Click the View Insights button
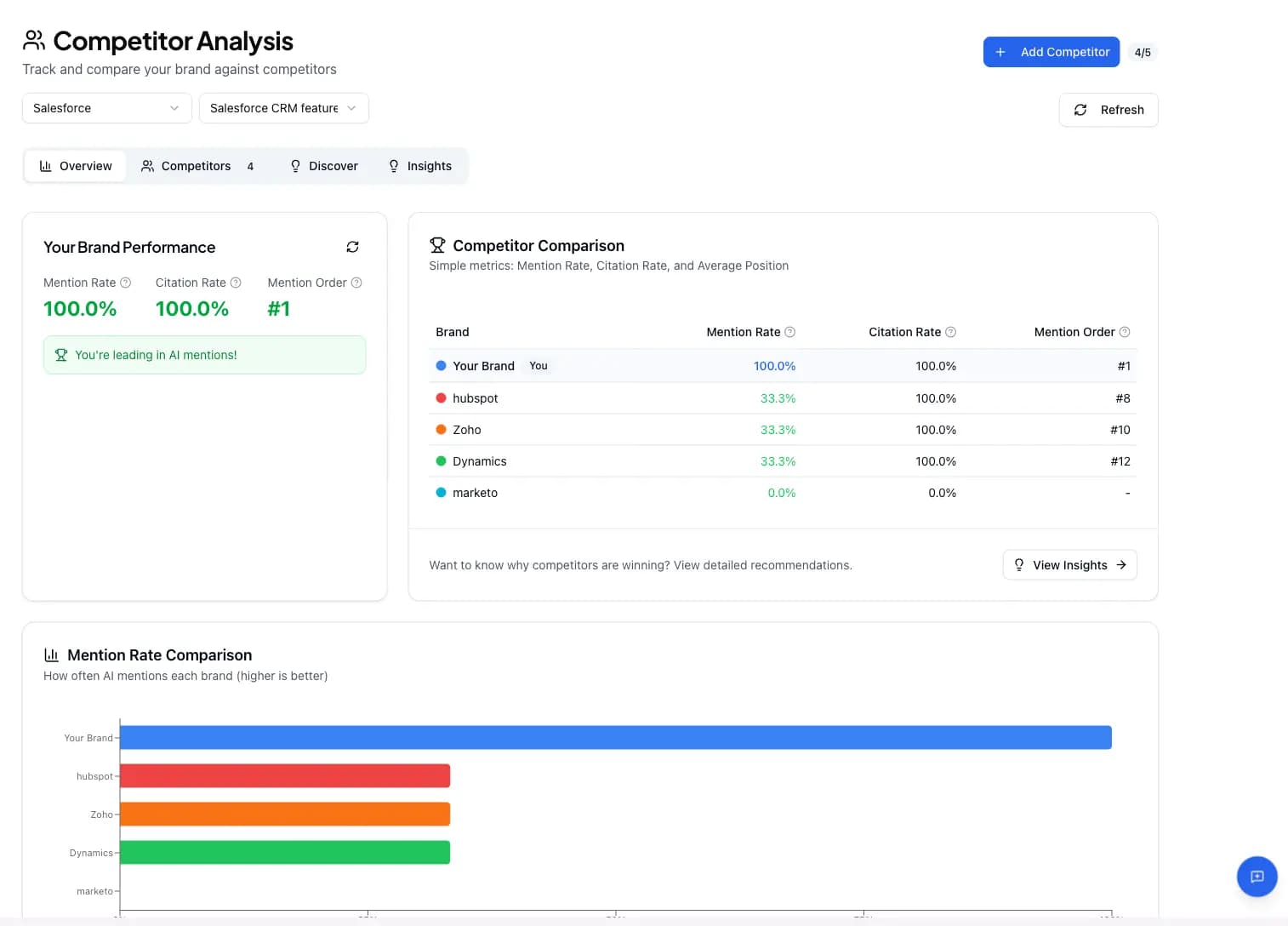The image size is (1288, 926). pos(1069,565)
